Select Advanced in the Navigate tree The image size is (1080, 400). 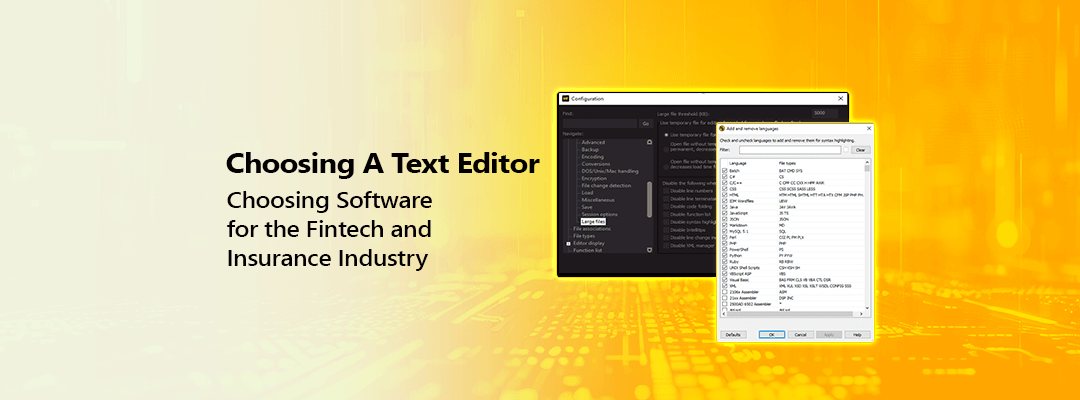click(593, 143)
